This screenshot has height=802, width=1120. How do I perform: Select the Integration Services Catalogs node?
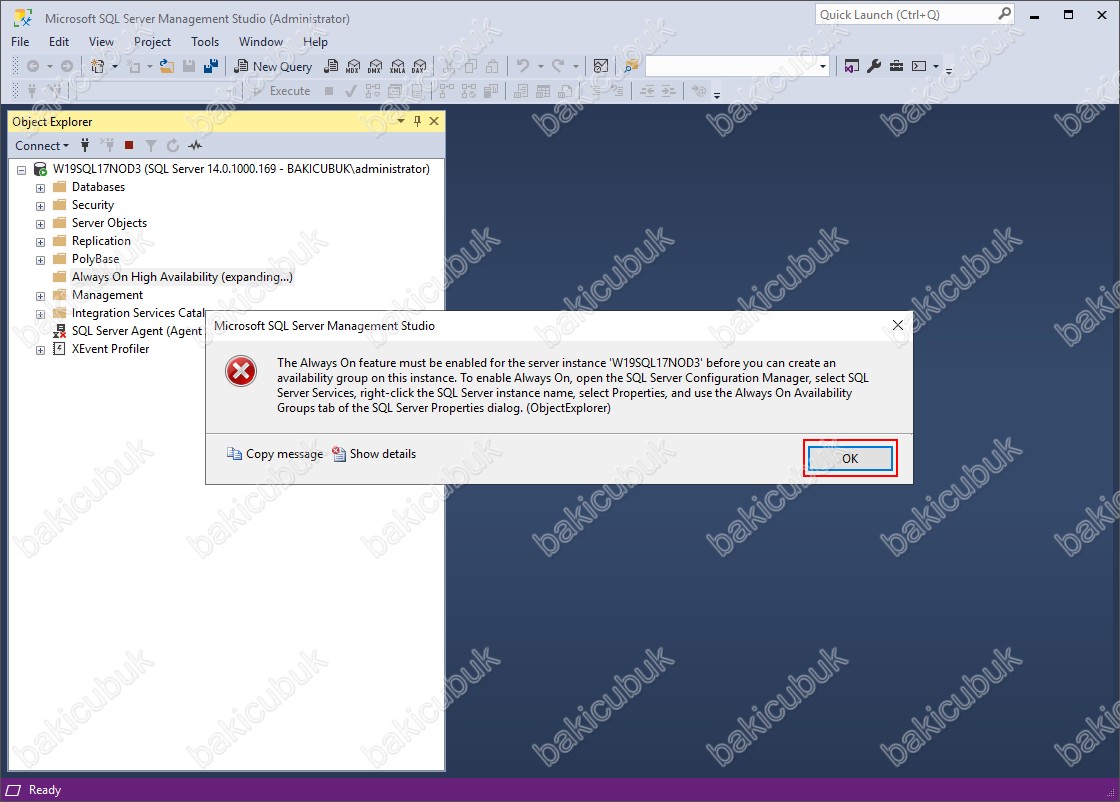(x=138, y=313)
